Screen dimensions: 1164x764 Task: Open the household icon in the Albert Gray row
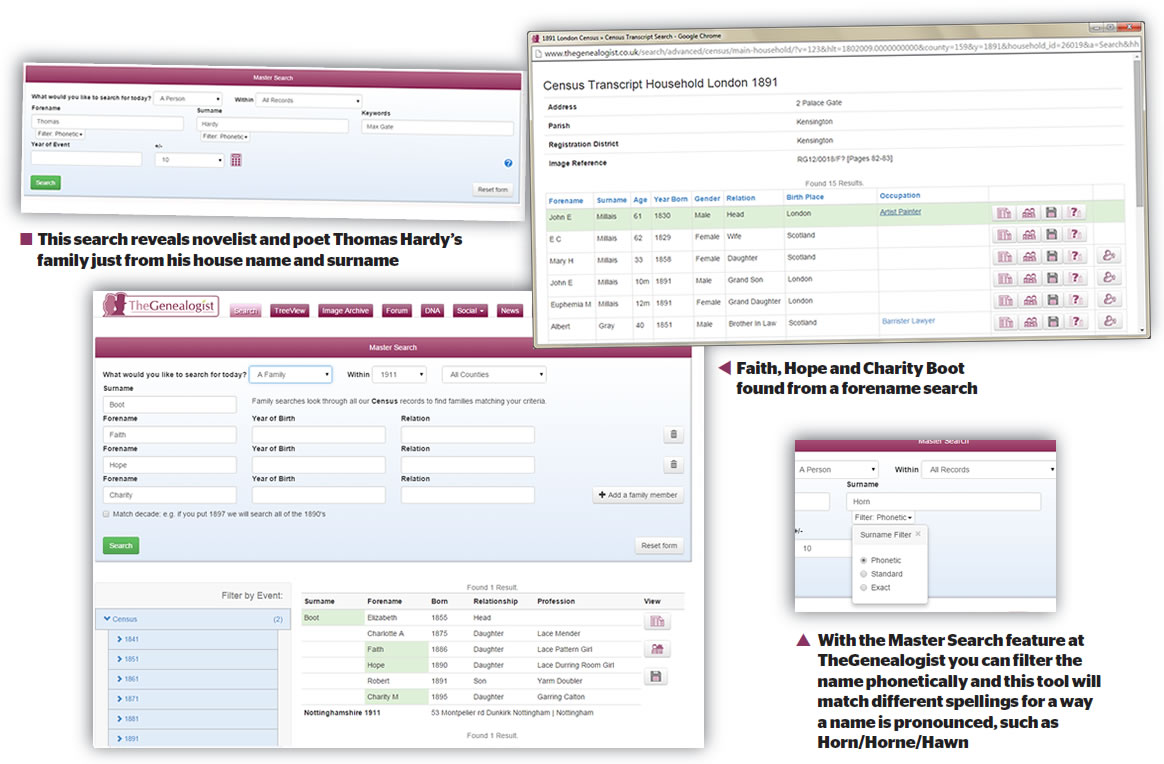pyautogui.click(x=1030, y=322)
